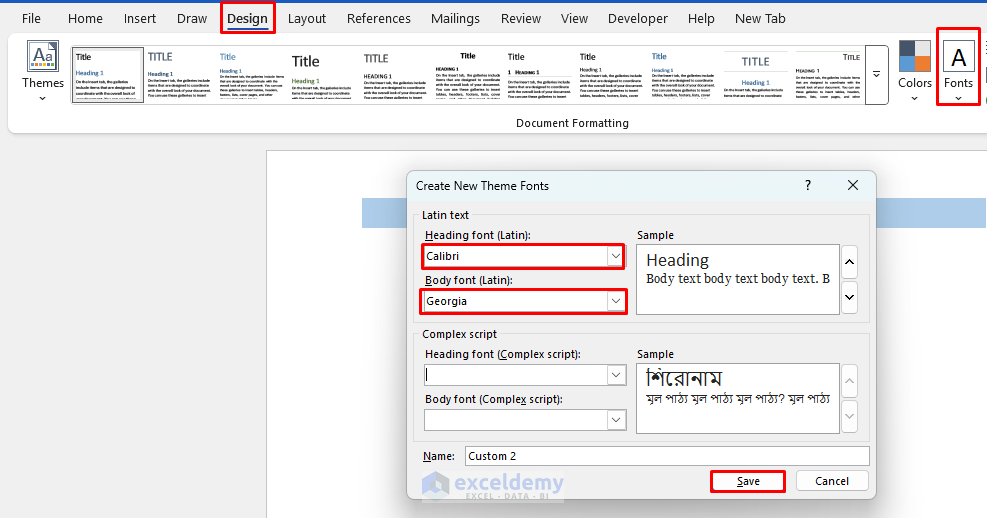Click the Latin sample scroll up arrow
The width and height of the screenshot is (987, 518).
tap(849, 262)
